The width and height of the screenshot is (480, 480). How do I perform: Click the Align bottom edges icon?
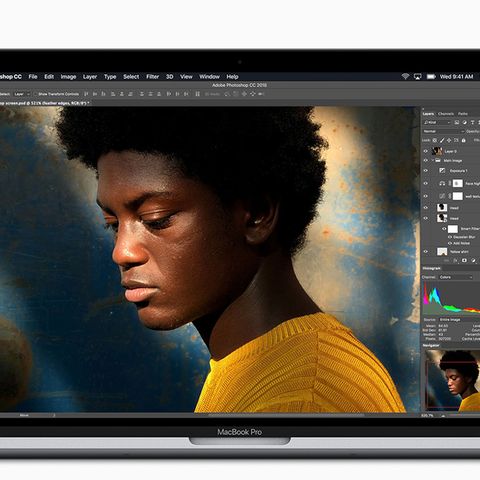point(103,94)
